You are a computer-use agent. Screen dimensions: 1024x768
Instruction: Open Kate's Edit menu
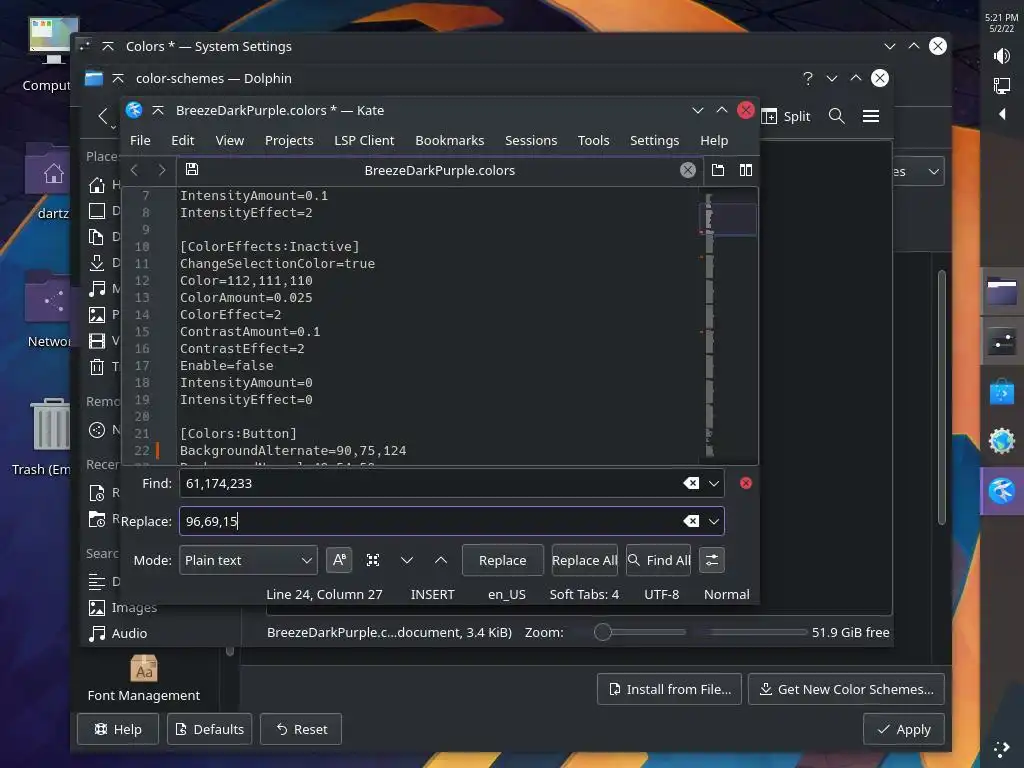point(182,140)
